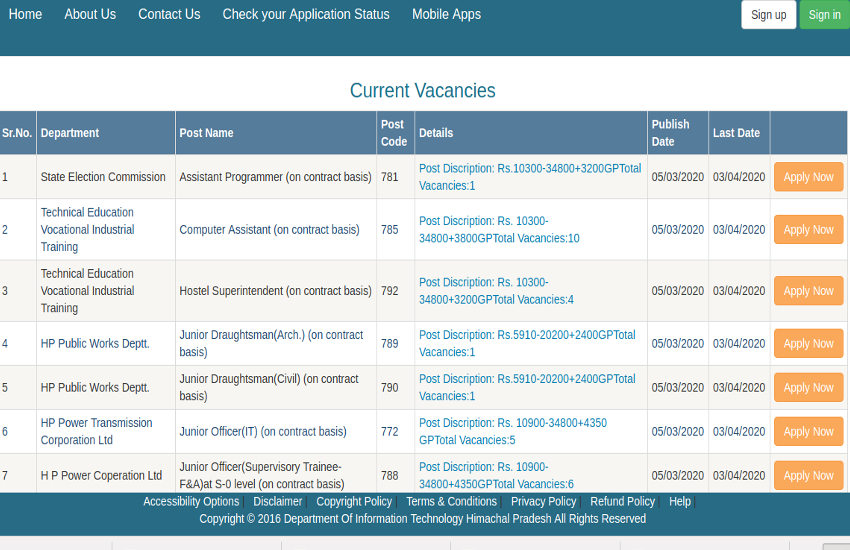This screenshot has width=850, height=550.
Task: Apply Now for Junior Draughtsman(Arch.) post
Action: [808, 344]
